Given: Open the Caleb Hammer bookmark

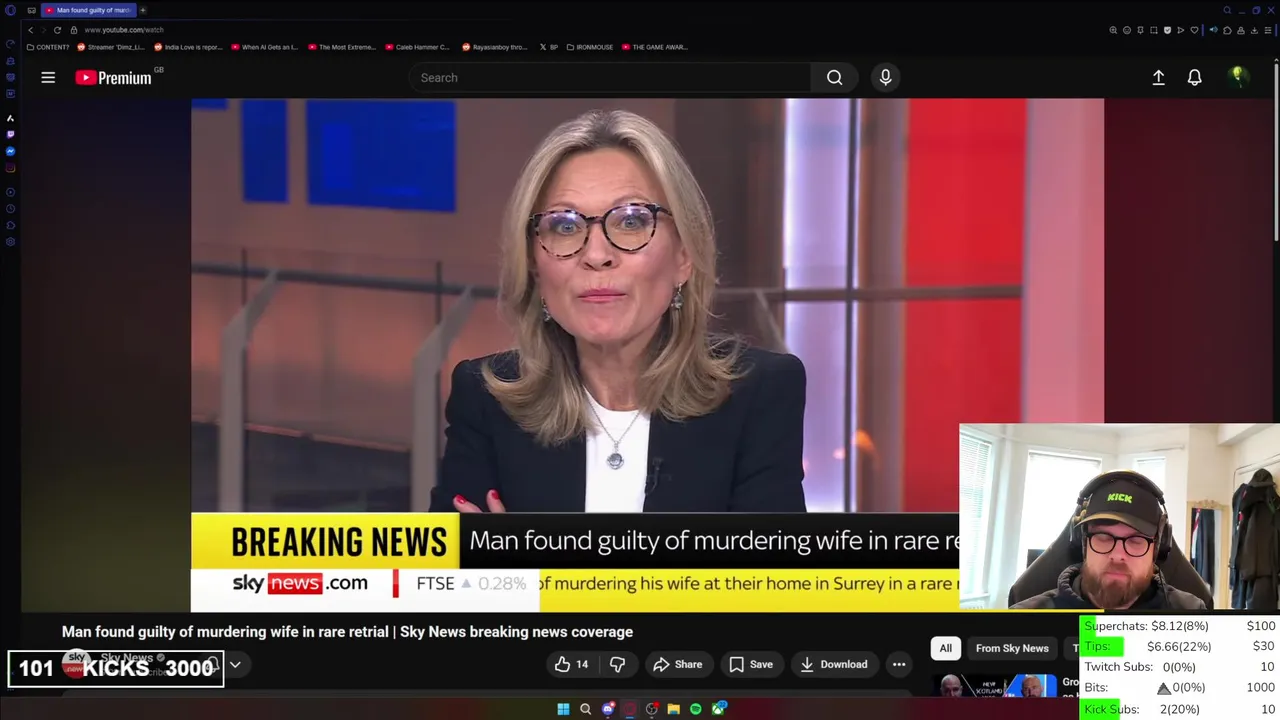Looking at the screenshot, I should pyautogui.click(x=417, y=47).
